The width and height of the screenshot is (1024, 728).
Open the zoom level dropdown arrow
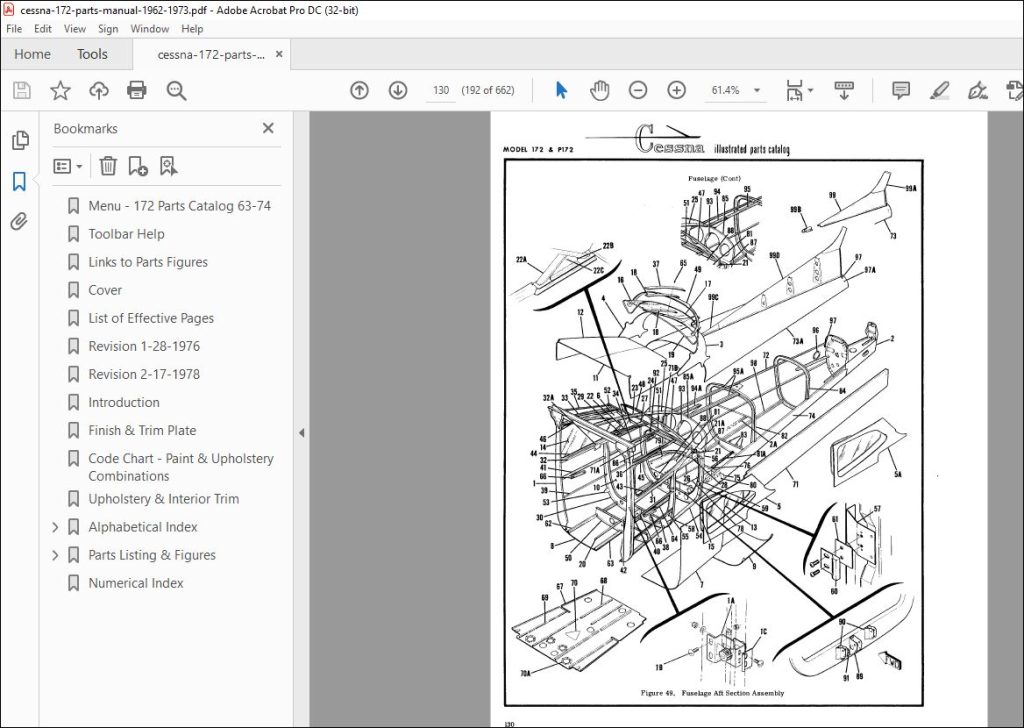point(757,90)
